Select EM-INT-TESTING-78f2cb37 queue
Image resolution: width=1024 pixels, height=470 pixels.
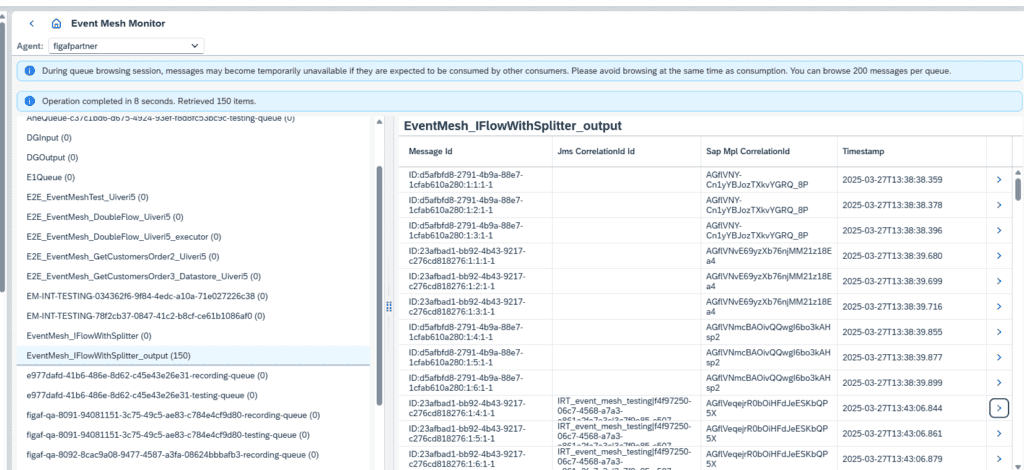pyautogui.click(x=193, y=316)
